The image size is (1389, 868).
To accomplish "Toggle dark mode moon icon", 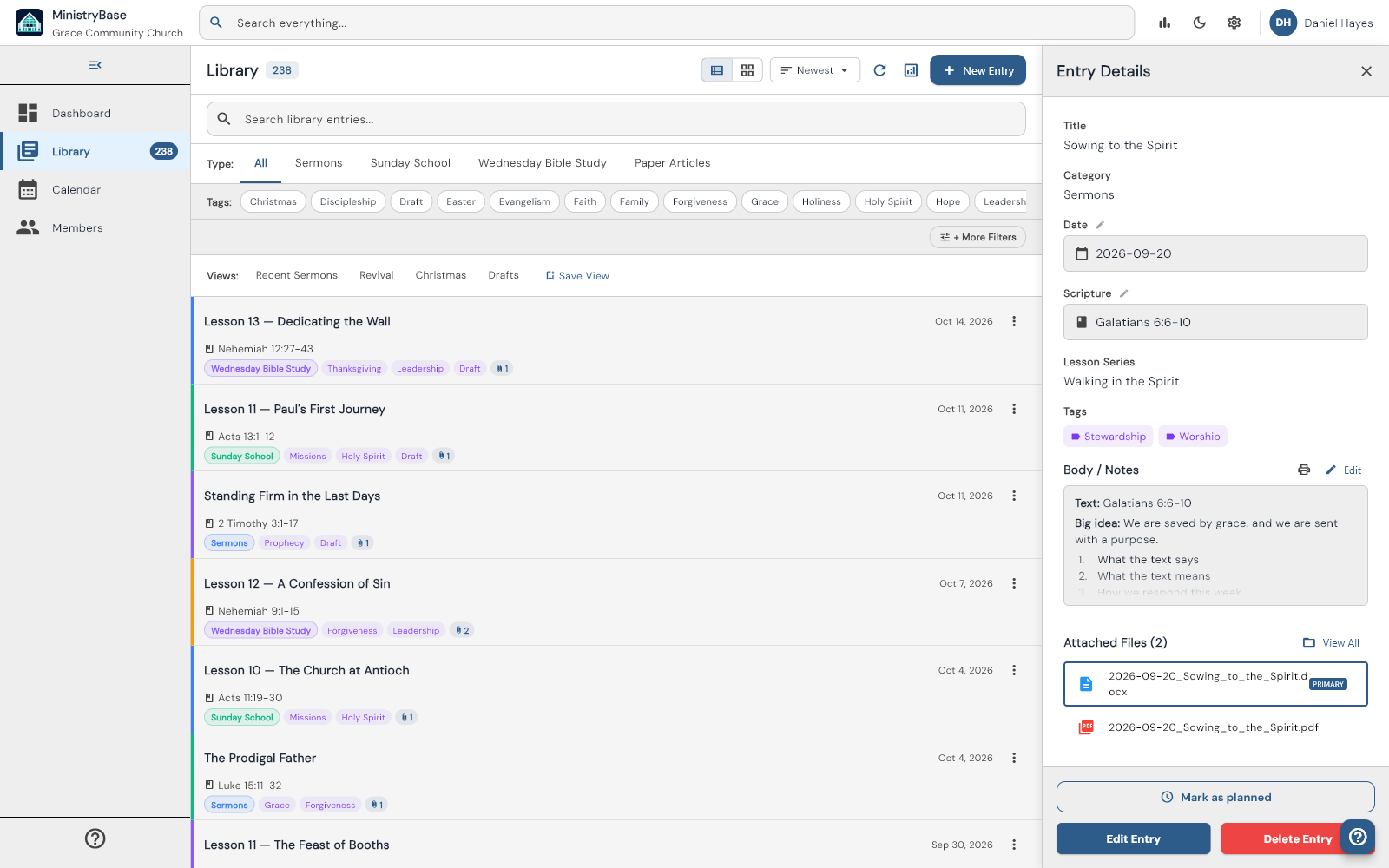I will coord(1200,23).
